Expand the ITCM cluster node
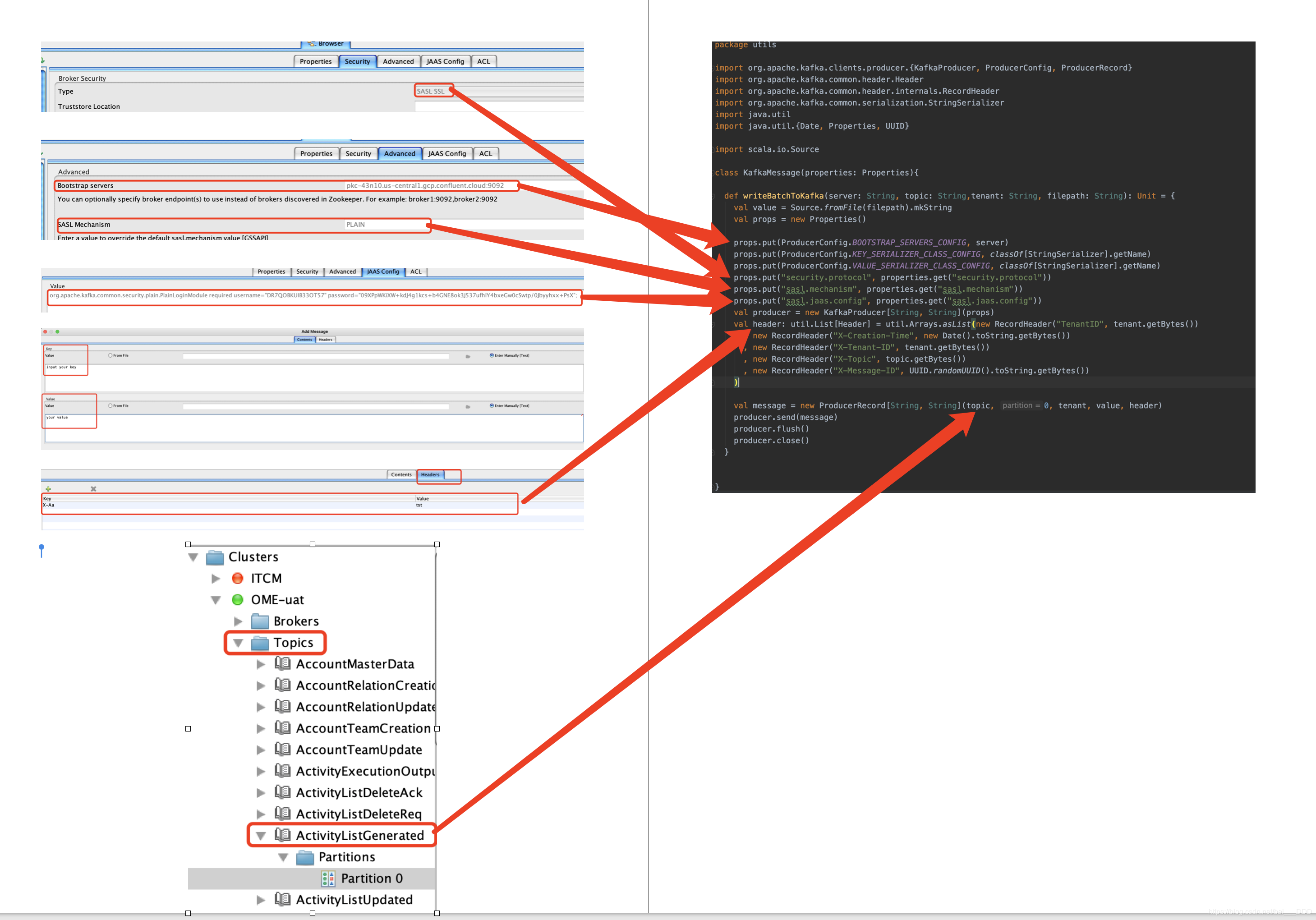Viewport: 1316px width, 920px height. 216,578
